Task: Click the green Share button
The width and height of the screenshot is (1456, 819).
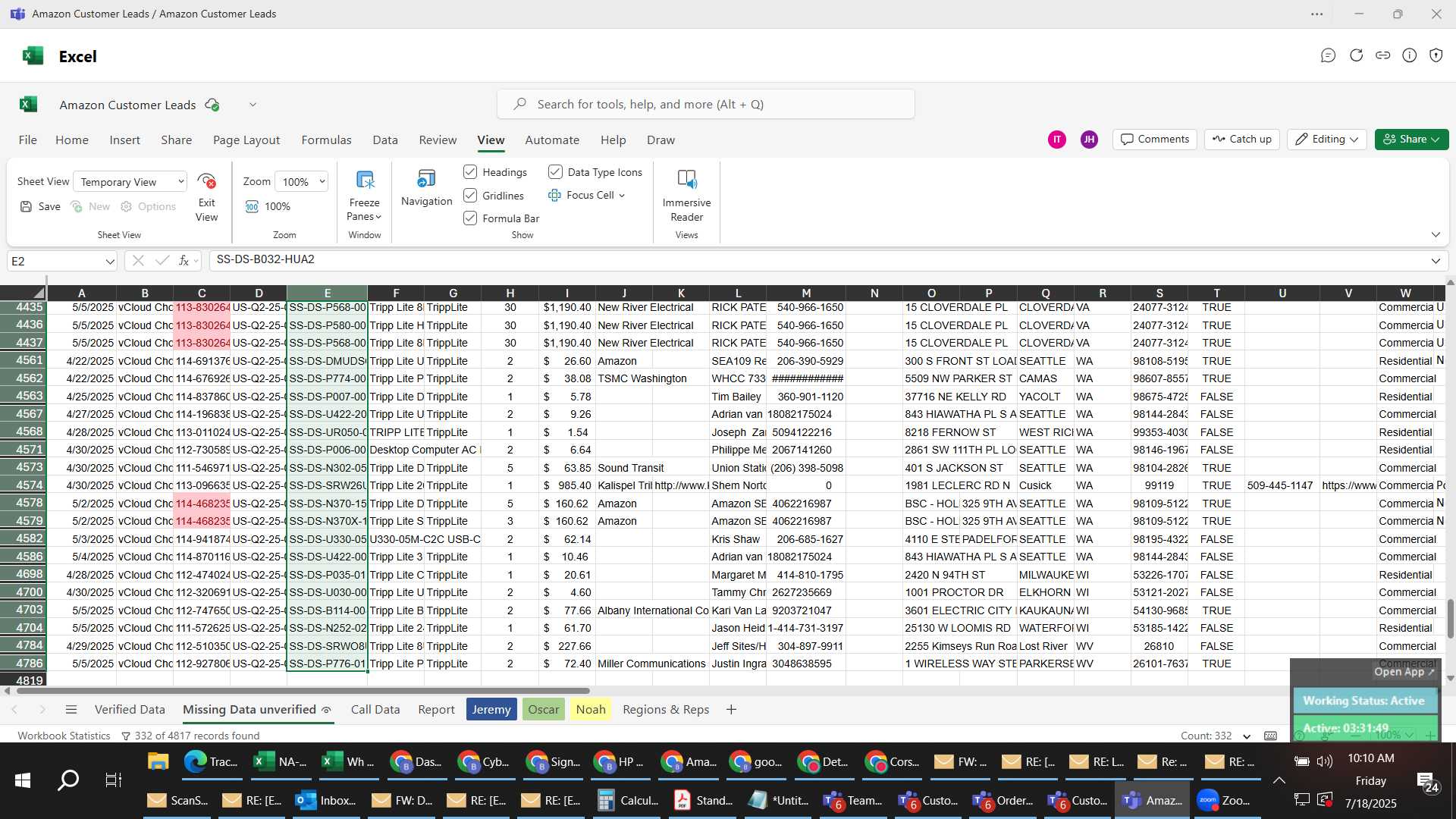Action: click(x=1411, y=140)
